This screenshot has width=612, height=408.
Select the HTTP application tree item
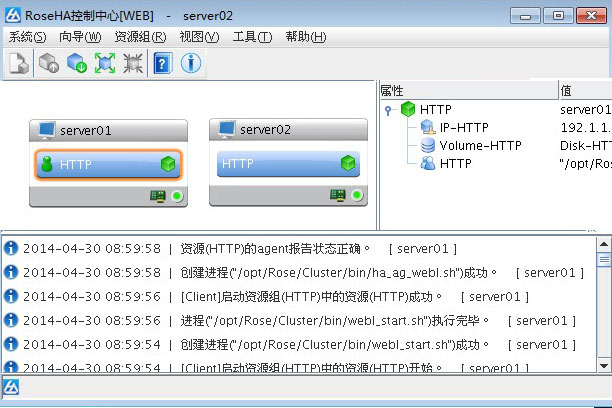(x=455, y=163)
